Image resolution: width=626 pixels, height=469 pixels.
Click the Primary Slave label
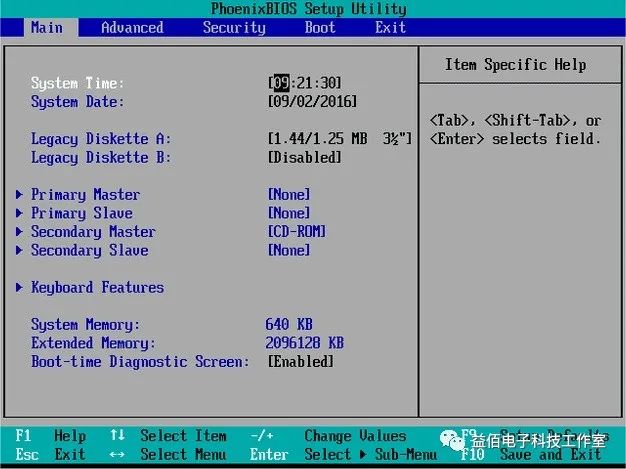tap(82, 213)
